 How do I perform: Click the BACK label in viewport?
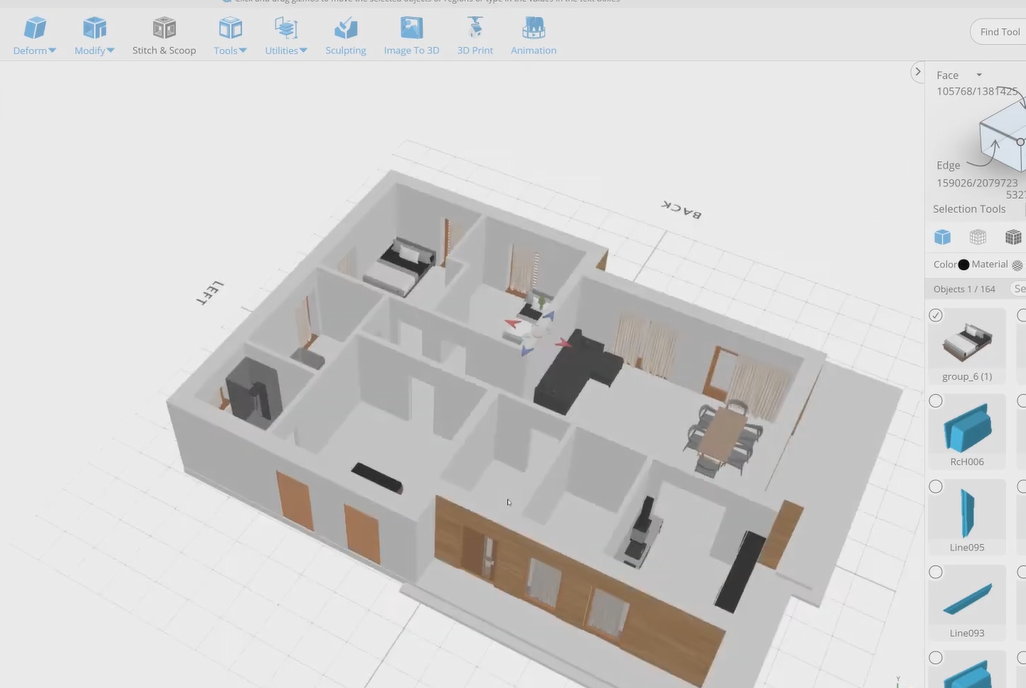(x=681, y=209)
